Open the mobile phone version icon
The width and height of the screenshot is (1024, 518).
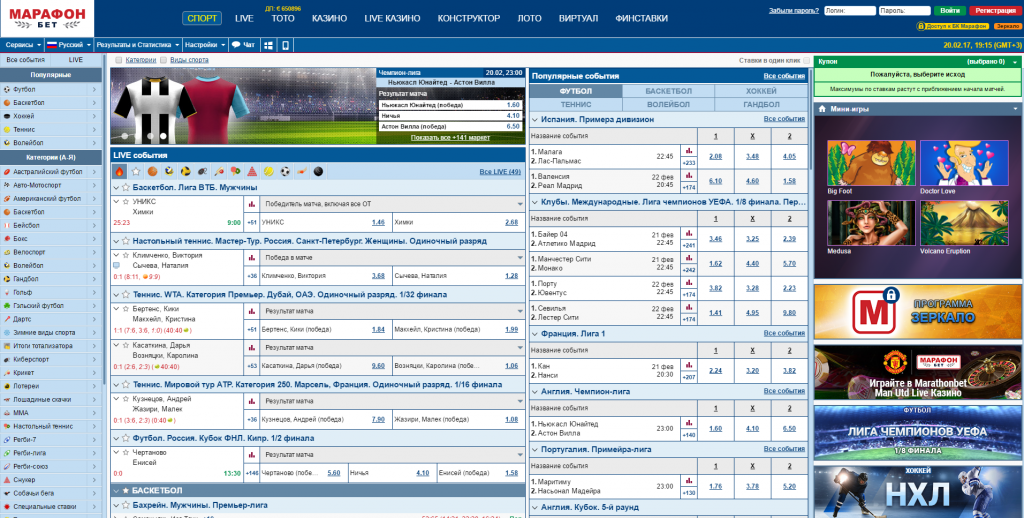click(285, 45)
